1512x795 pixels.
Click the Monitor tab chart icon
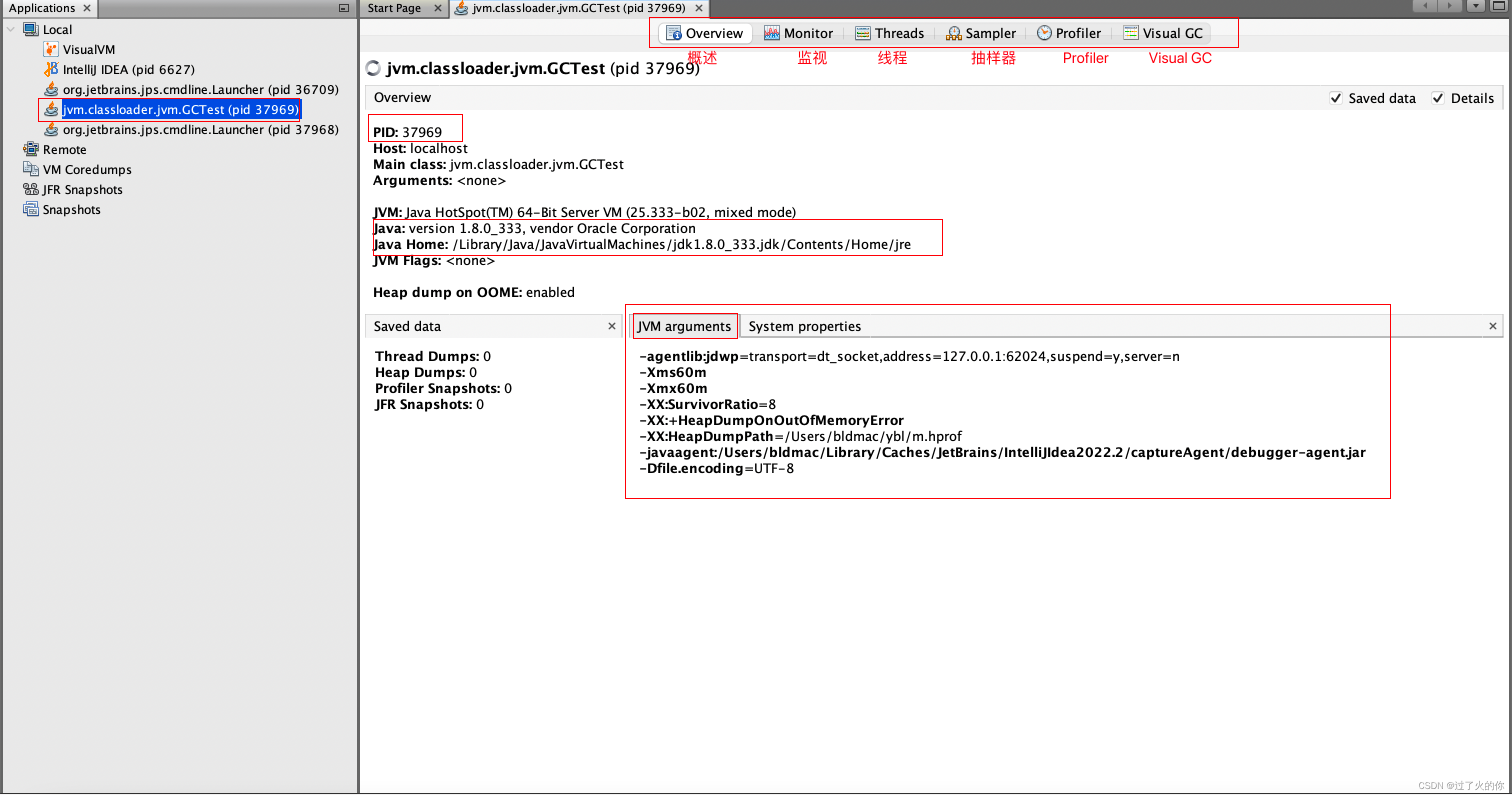coord(771,33)
